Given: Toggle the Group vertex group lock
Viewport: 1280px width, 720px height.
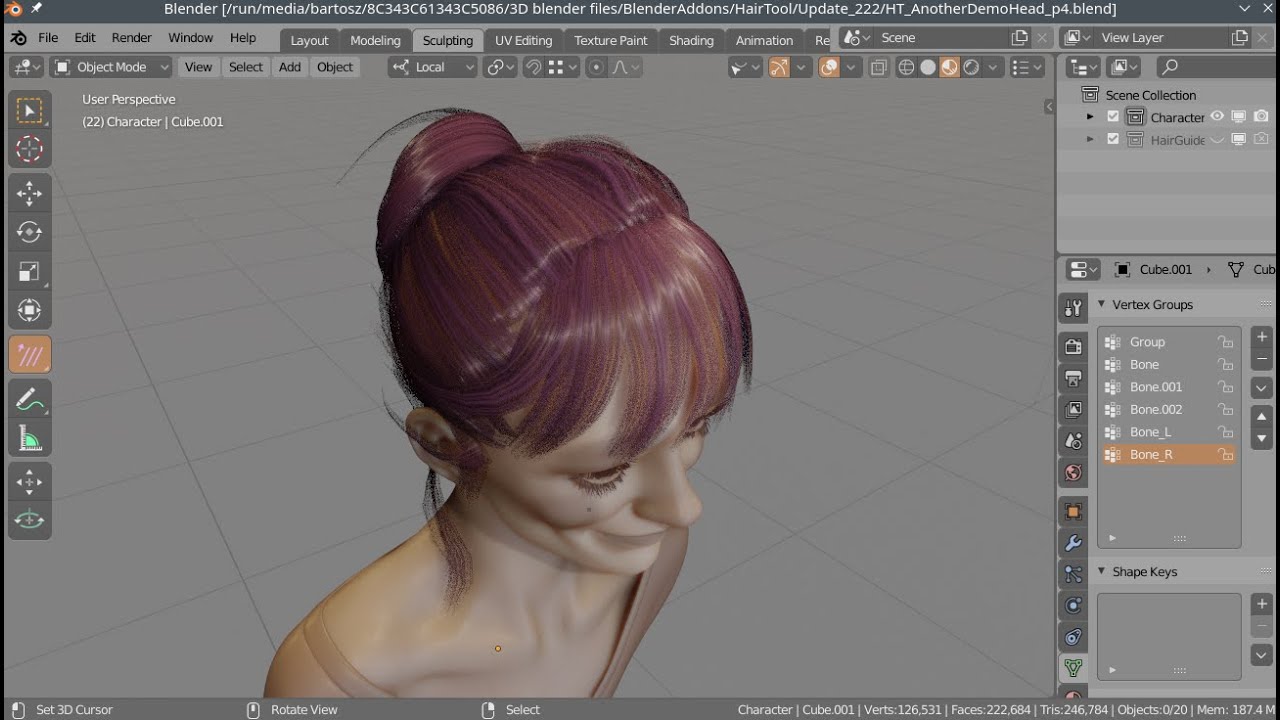Looking at the screenshot, I should click(1225, 342).
